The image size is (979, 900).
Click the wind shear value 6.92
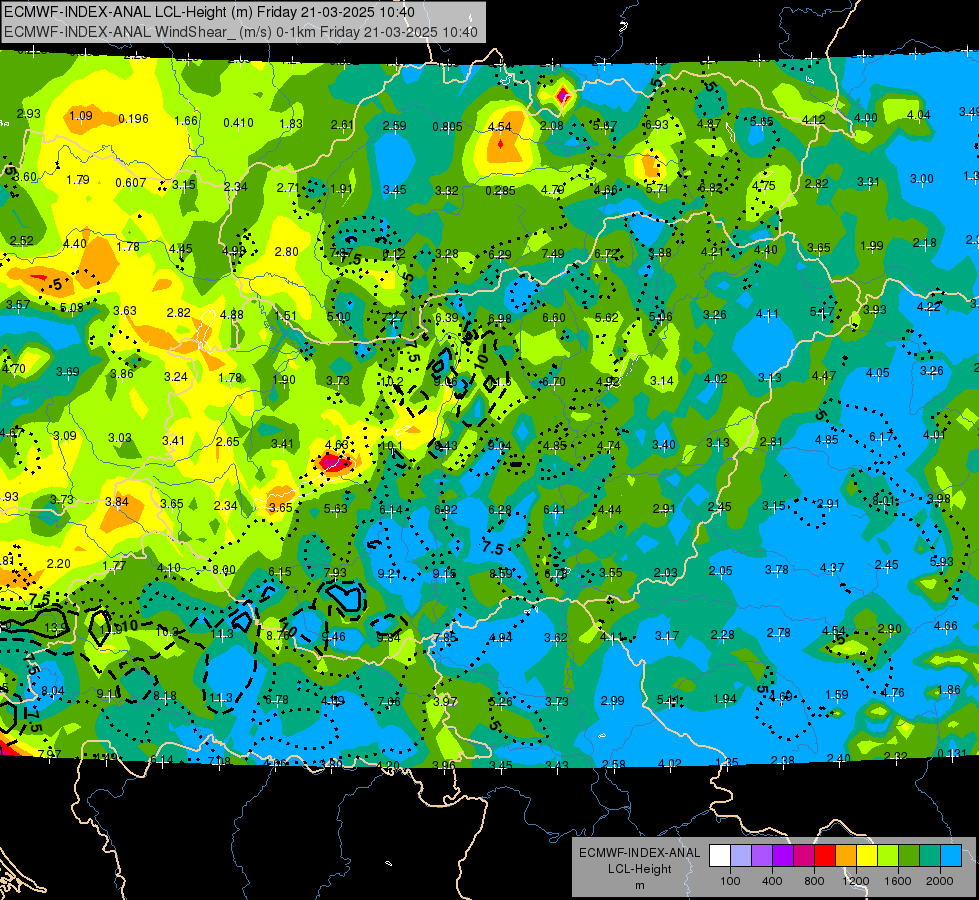click(x=446, y=510)
